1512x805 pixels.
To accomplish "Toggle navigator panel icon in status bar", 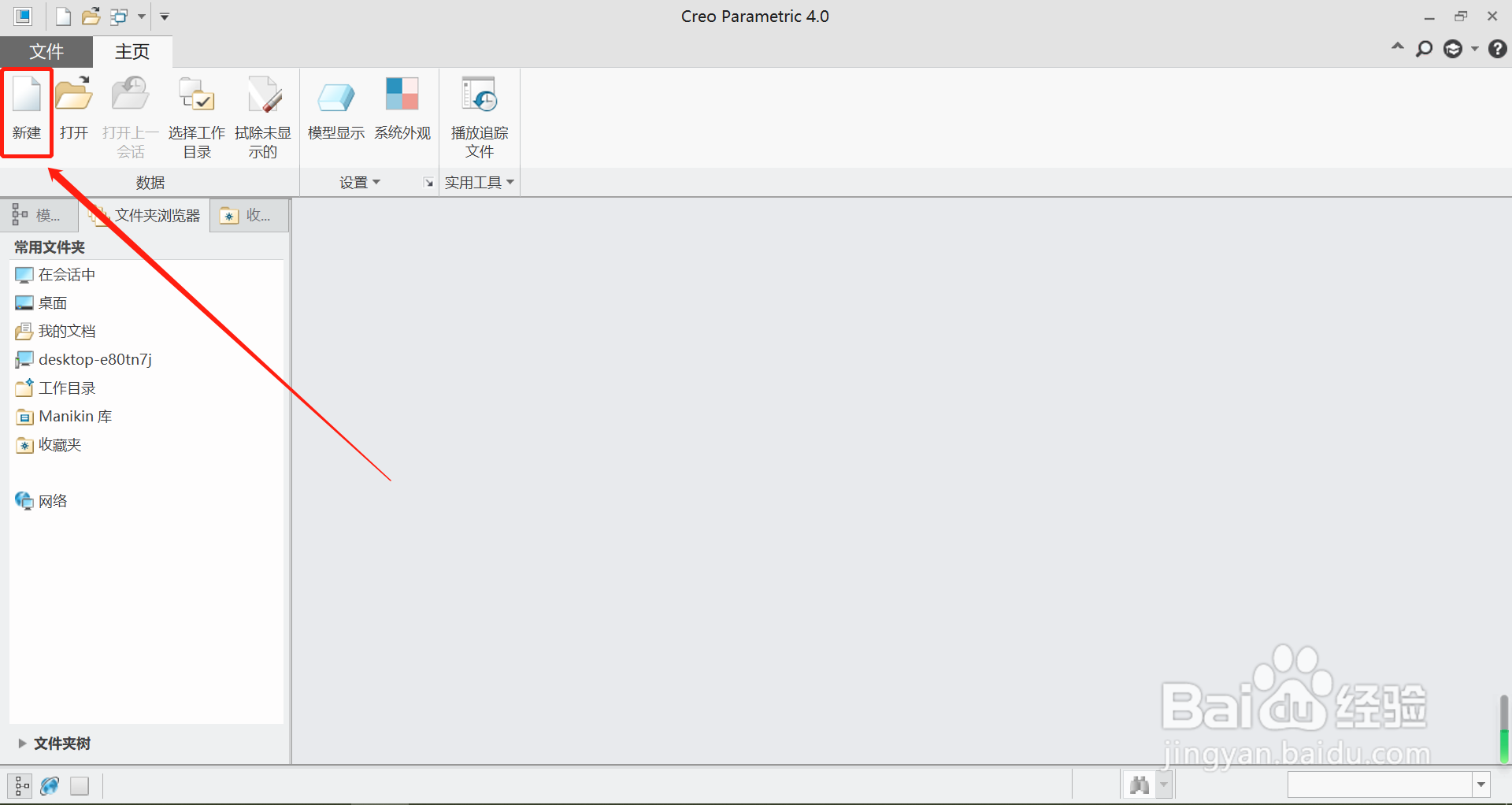I will (21, 786).
